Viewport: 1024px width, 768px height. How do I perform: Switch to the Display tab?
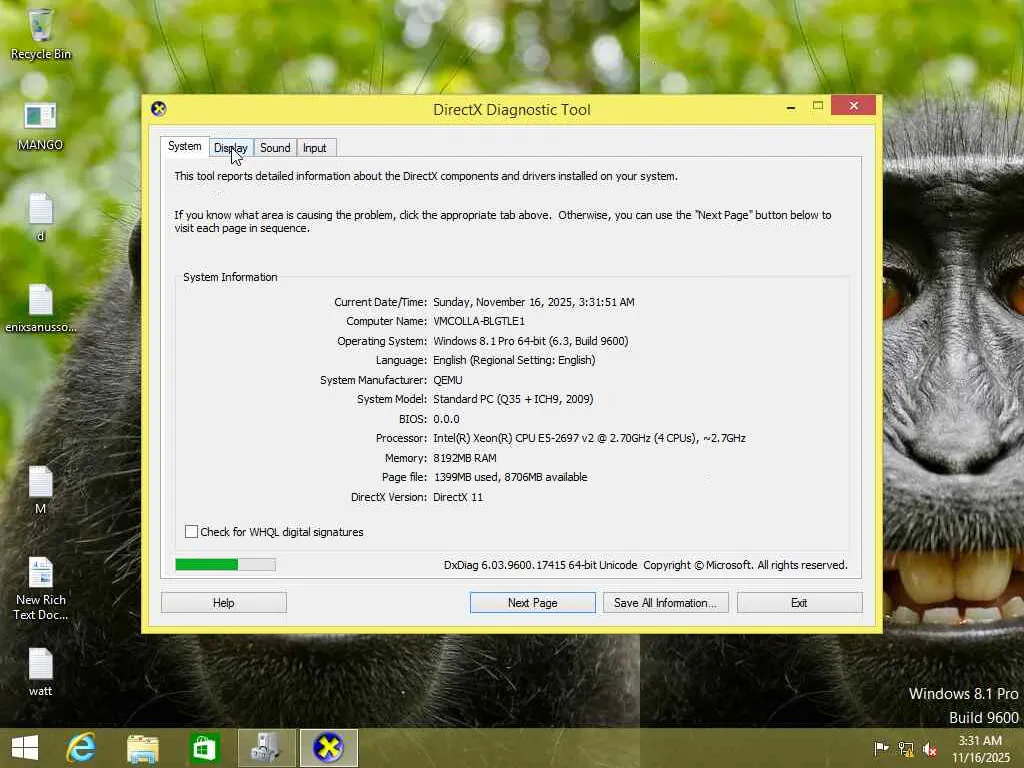point(231,148)
